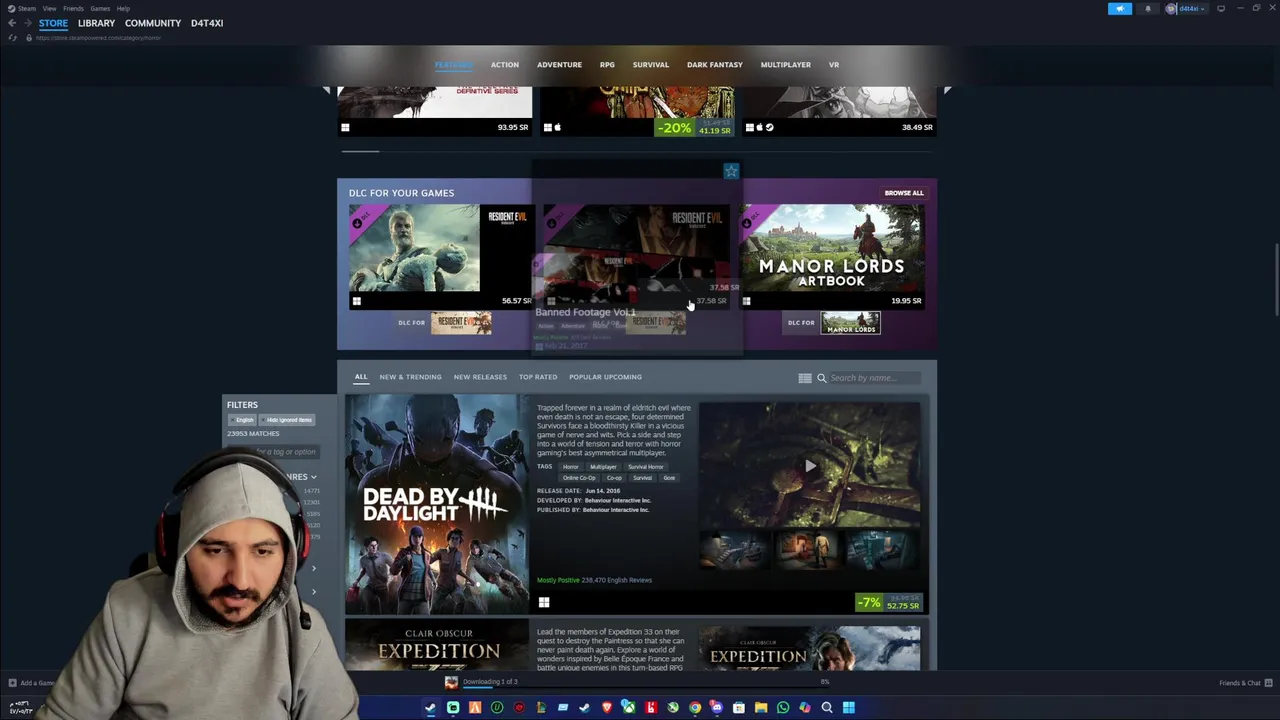Click the Add a Game button
Viewport: 1280px width, 720px height.
32,683
